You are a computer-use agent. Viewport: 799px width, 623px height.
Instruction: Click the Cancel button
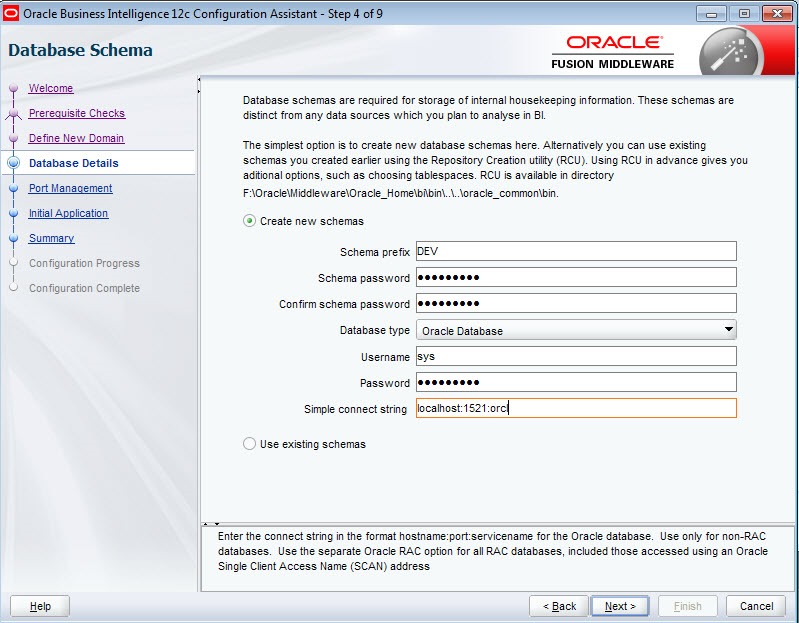tap(756, 606)
